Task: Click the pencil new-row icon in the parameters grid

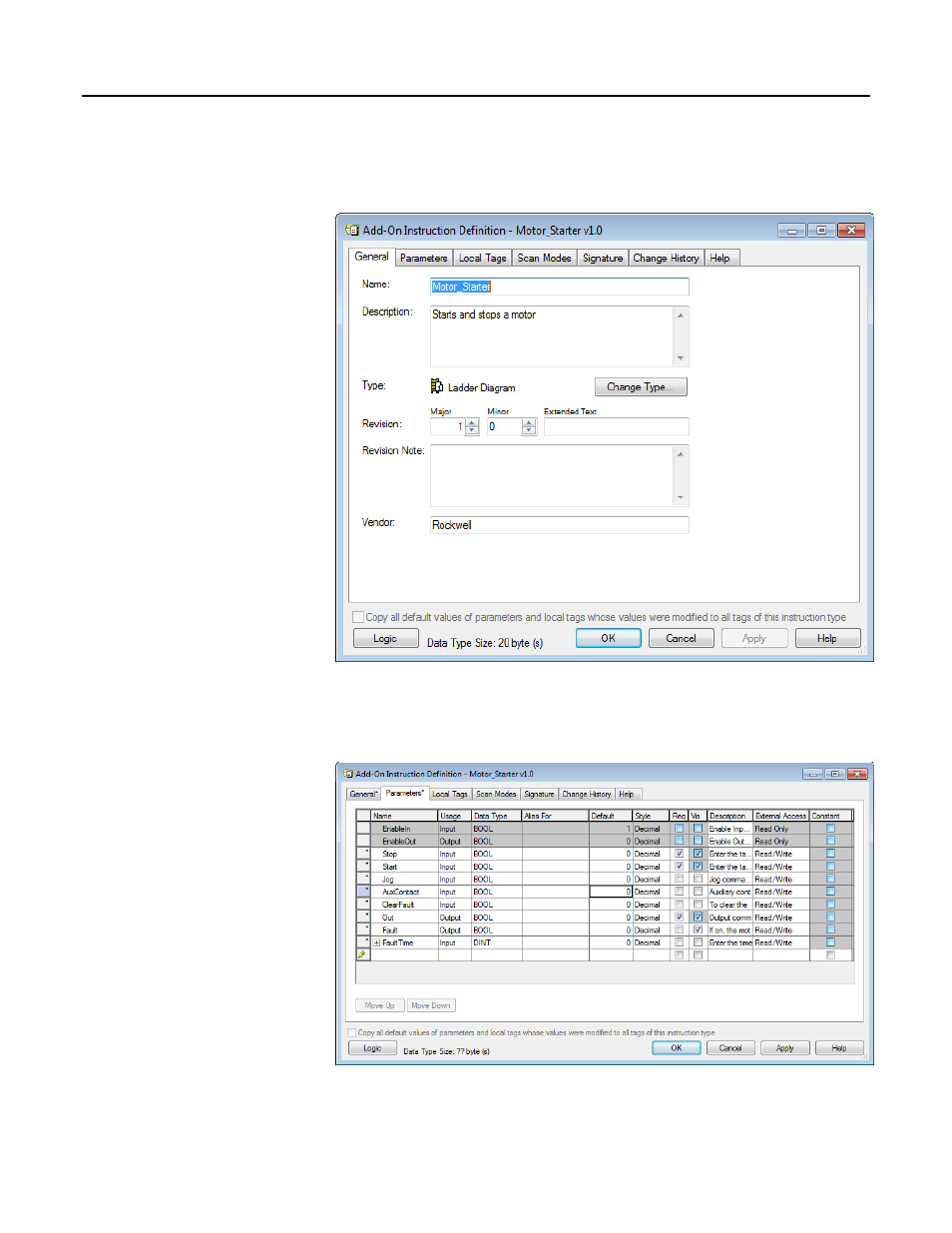Action: pyautogui.click(x=362, y=954)
